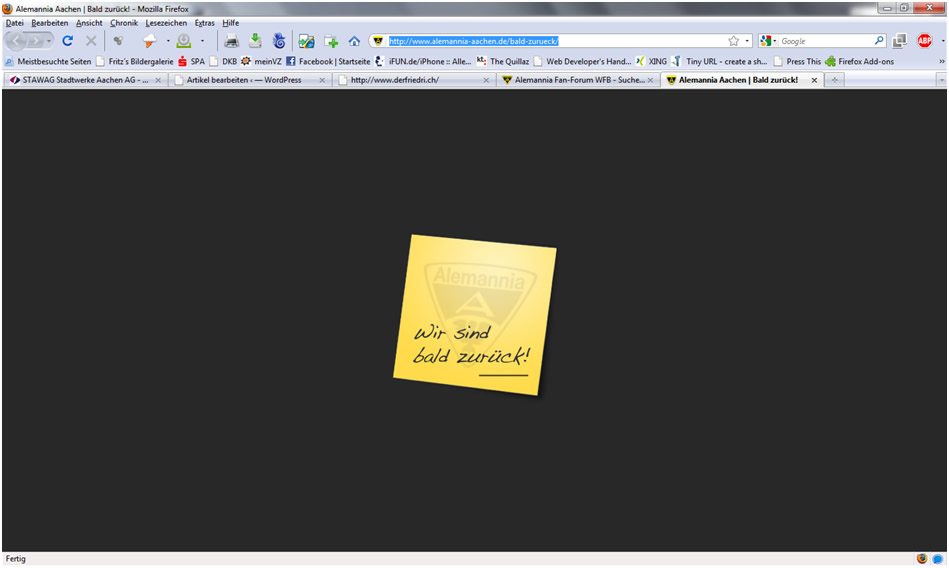
Task: Click the Adblock Plus ABP icon
Action: [x=924, y=41]
